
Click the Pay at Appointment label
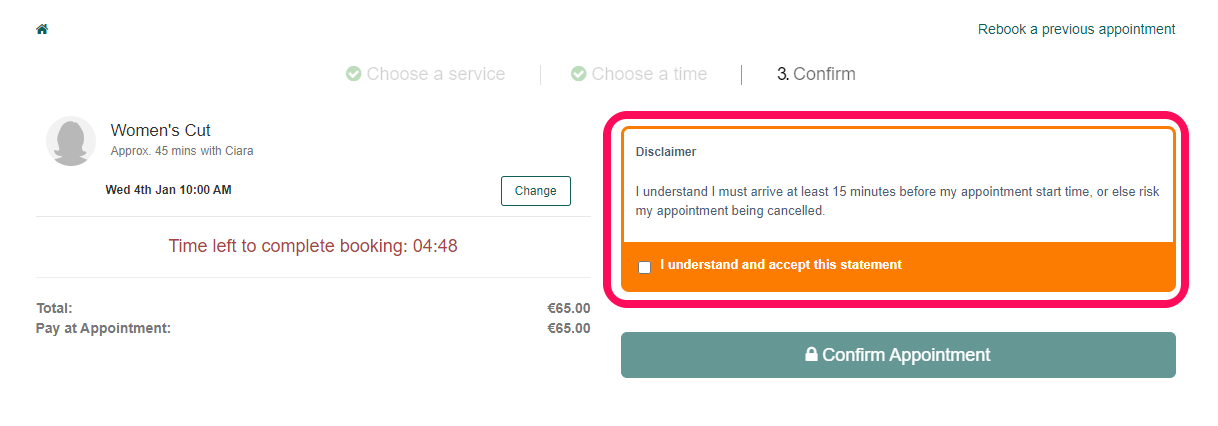103,328
